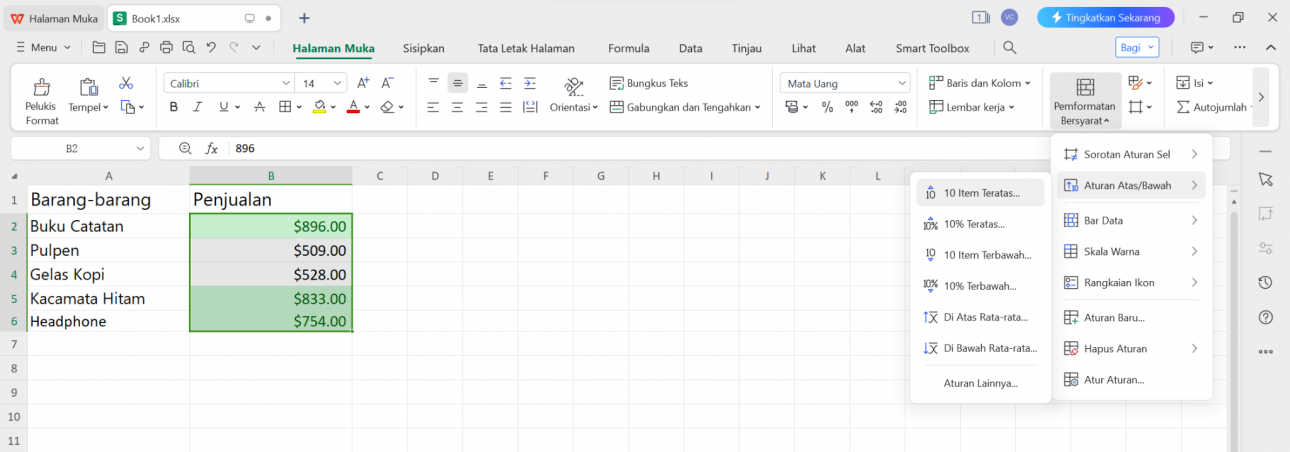Open the fill color yellow swatch button

pyautogui.click(x=318, y=107)
